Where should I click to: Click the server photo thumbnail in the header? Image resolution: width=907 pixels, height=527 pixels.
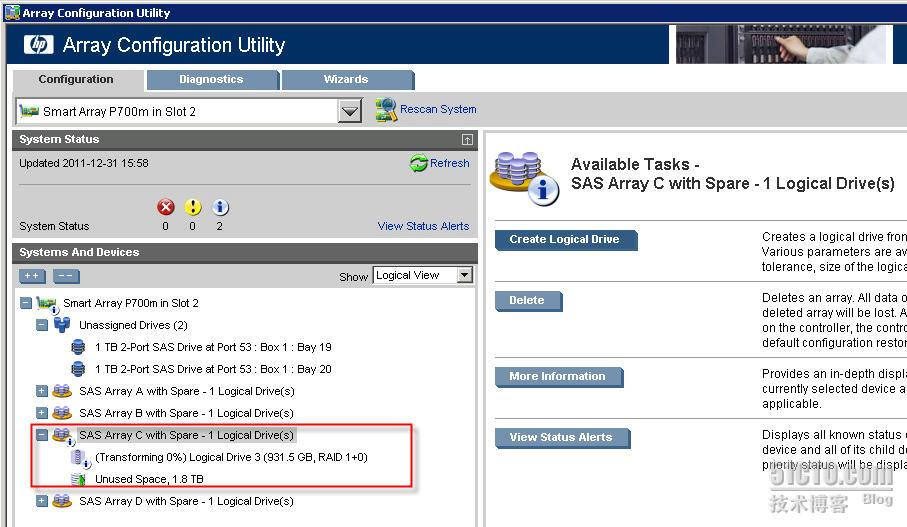click(x=780, y=44)
